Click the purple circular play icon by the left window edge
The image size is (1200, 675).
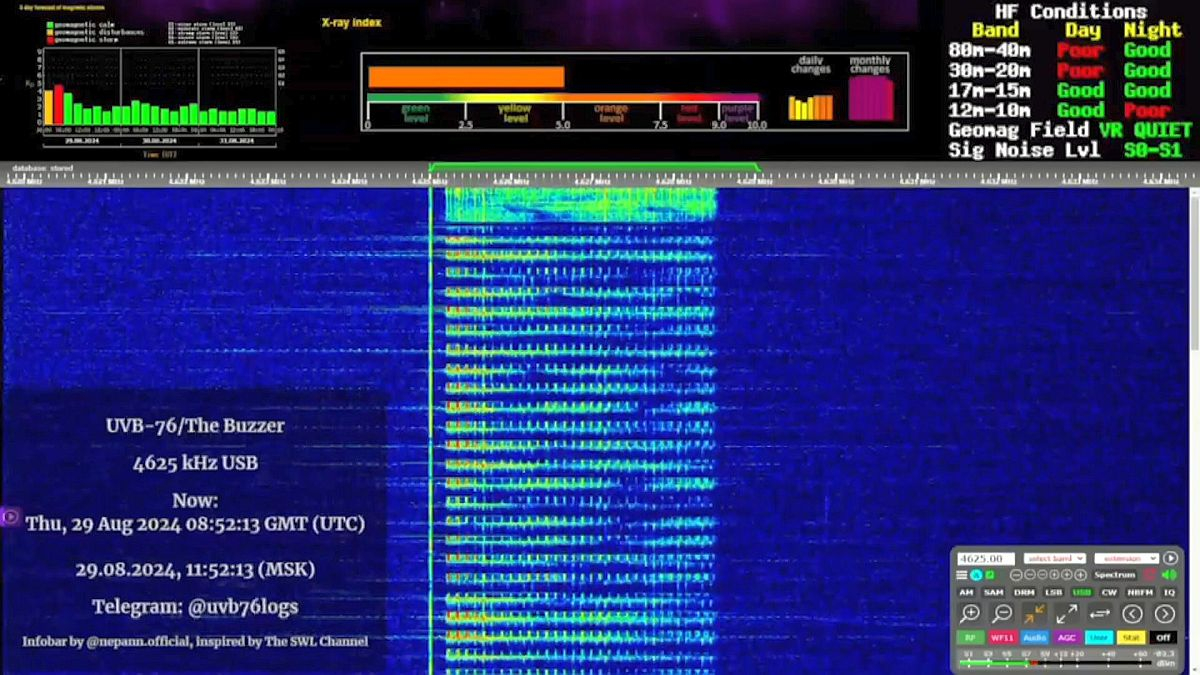coord(10,517)
